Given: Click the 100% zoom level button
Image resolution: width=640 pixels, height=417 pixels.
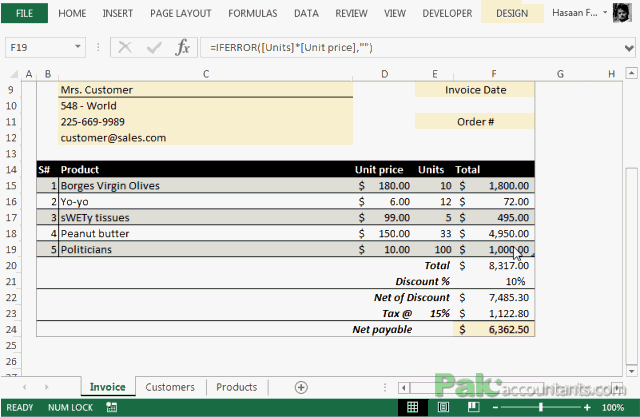Looking at the screenshot, I should (613, 407).
